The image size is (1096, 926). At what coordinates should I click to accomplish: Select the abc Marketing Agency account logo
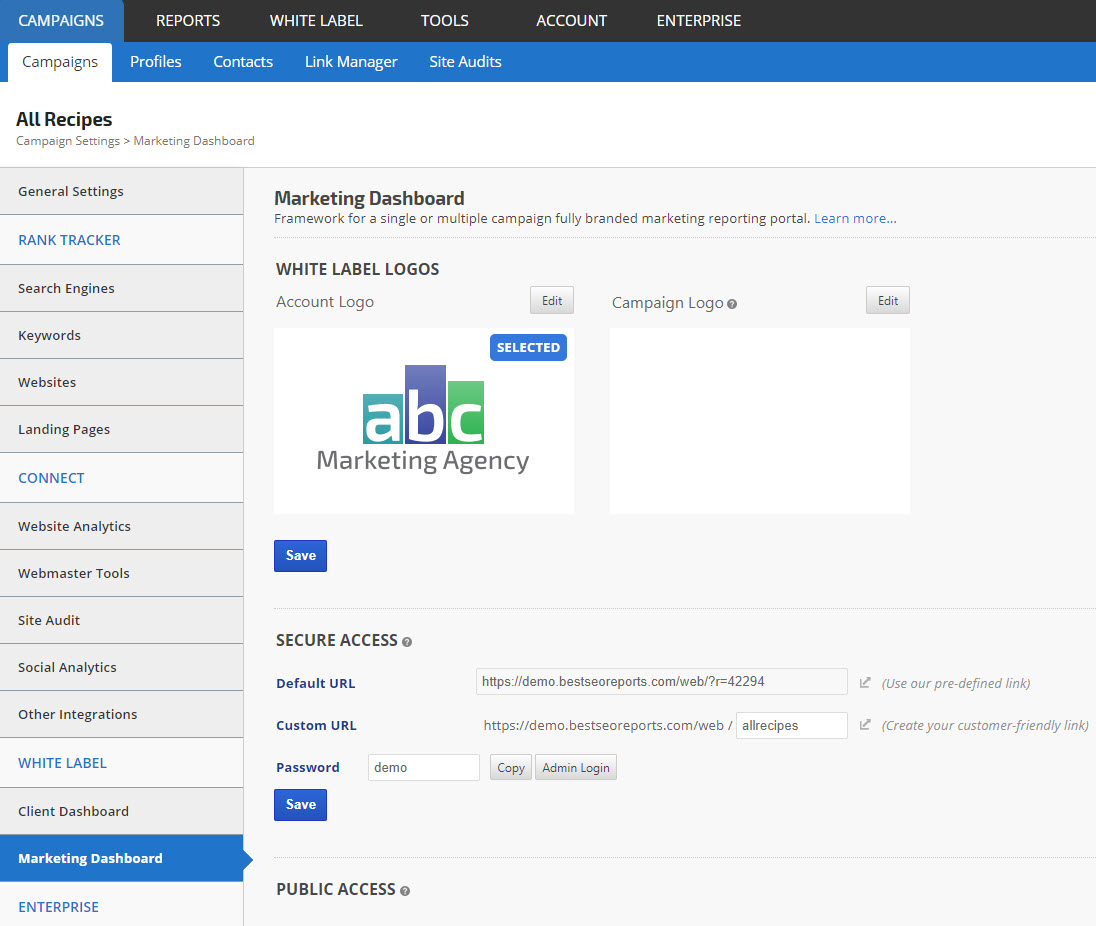point(423,421)
